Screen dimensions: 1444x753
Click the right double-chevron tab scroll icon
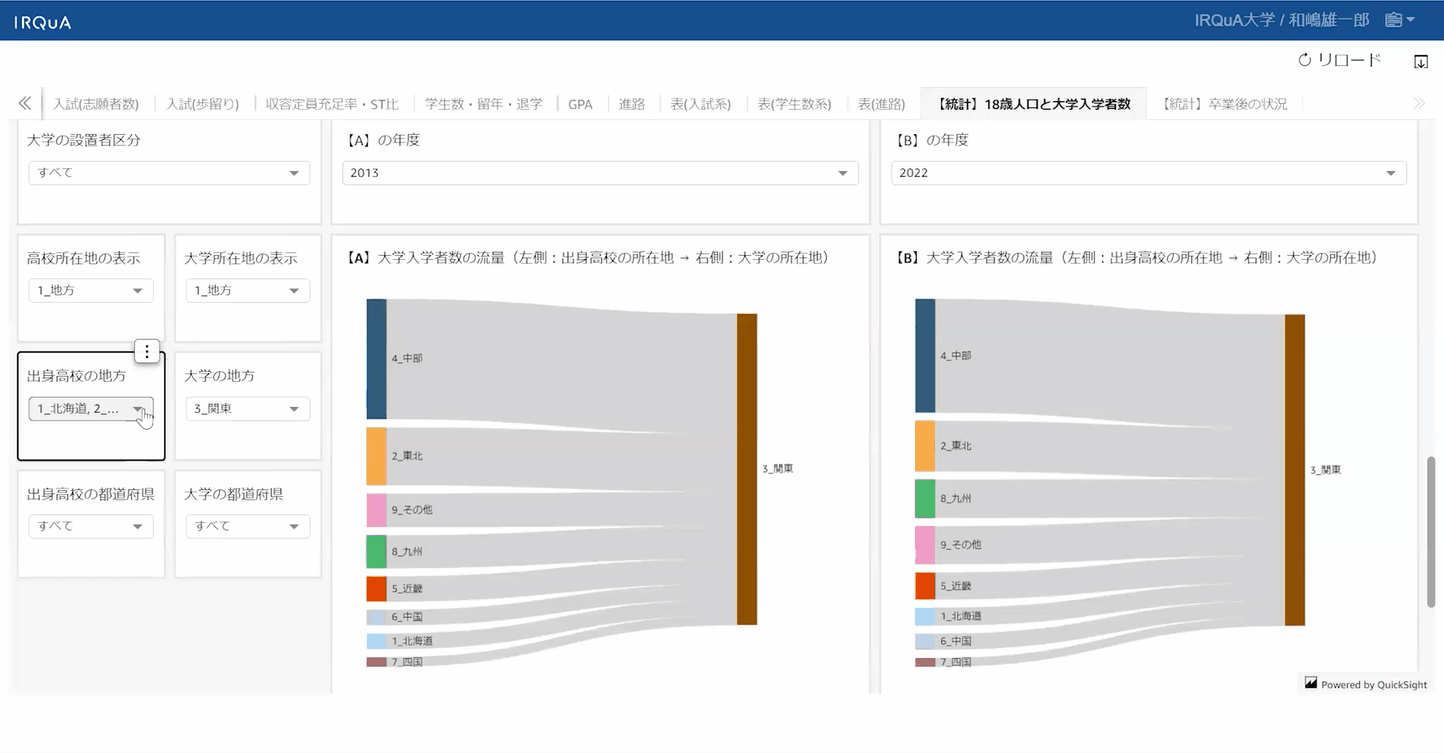[x=1418, y=103]
